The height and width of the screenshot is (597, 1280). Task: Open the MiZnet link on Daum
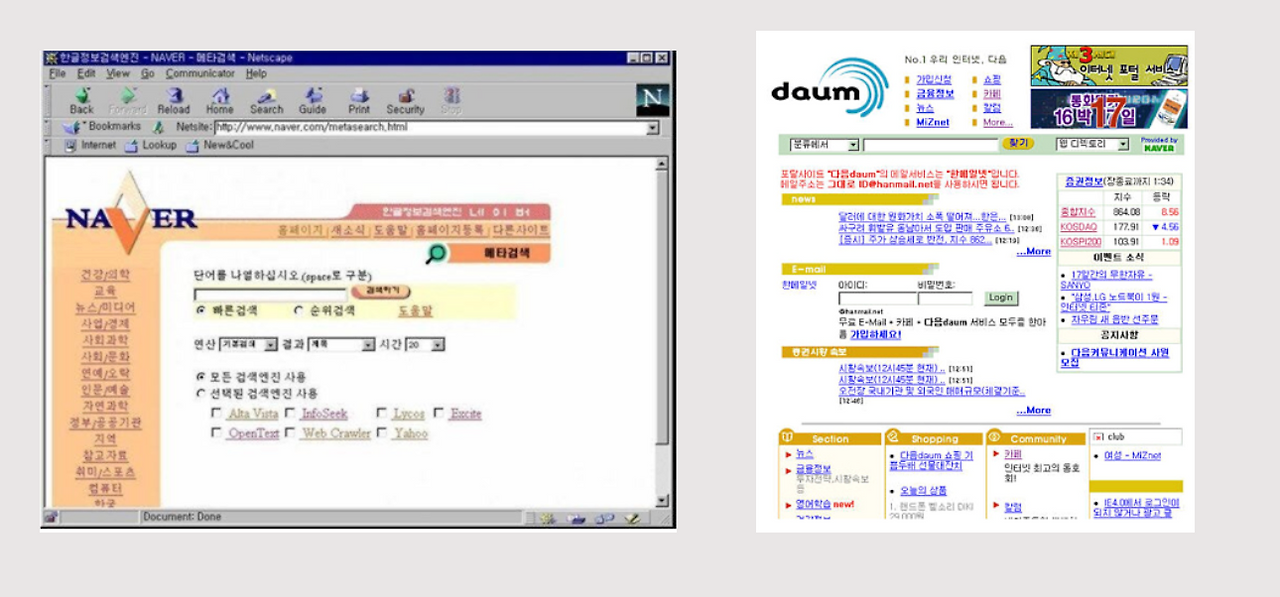point(932,122)
